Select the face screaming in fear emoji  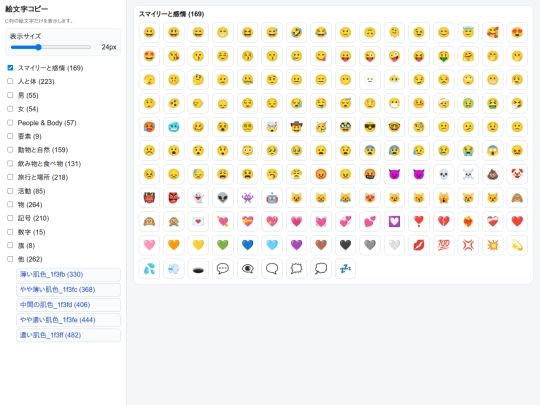(x=492, y=150)
